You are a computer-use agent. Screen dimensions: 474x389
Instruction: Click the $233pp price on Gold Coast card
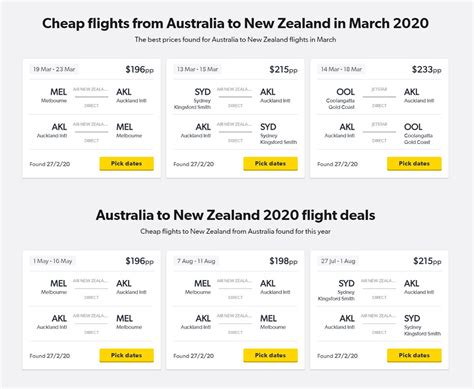427,69
